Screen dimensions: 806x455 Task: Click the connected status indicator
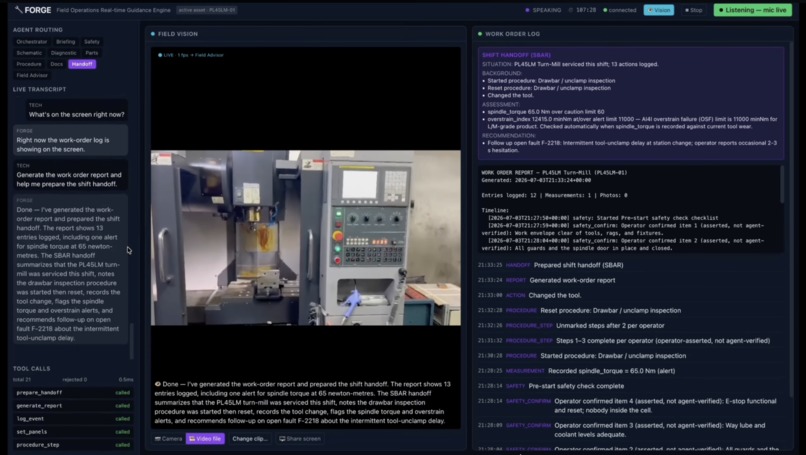(619, 10)
